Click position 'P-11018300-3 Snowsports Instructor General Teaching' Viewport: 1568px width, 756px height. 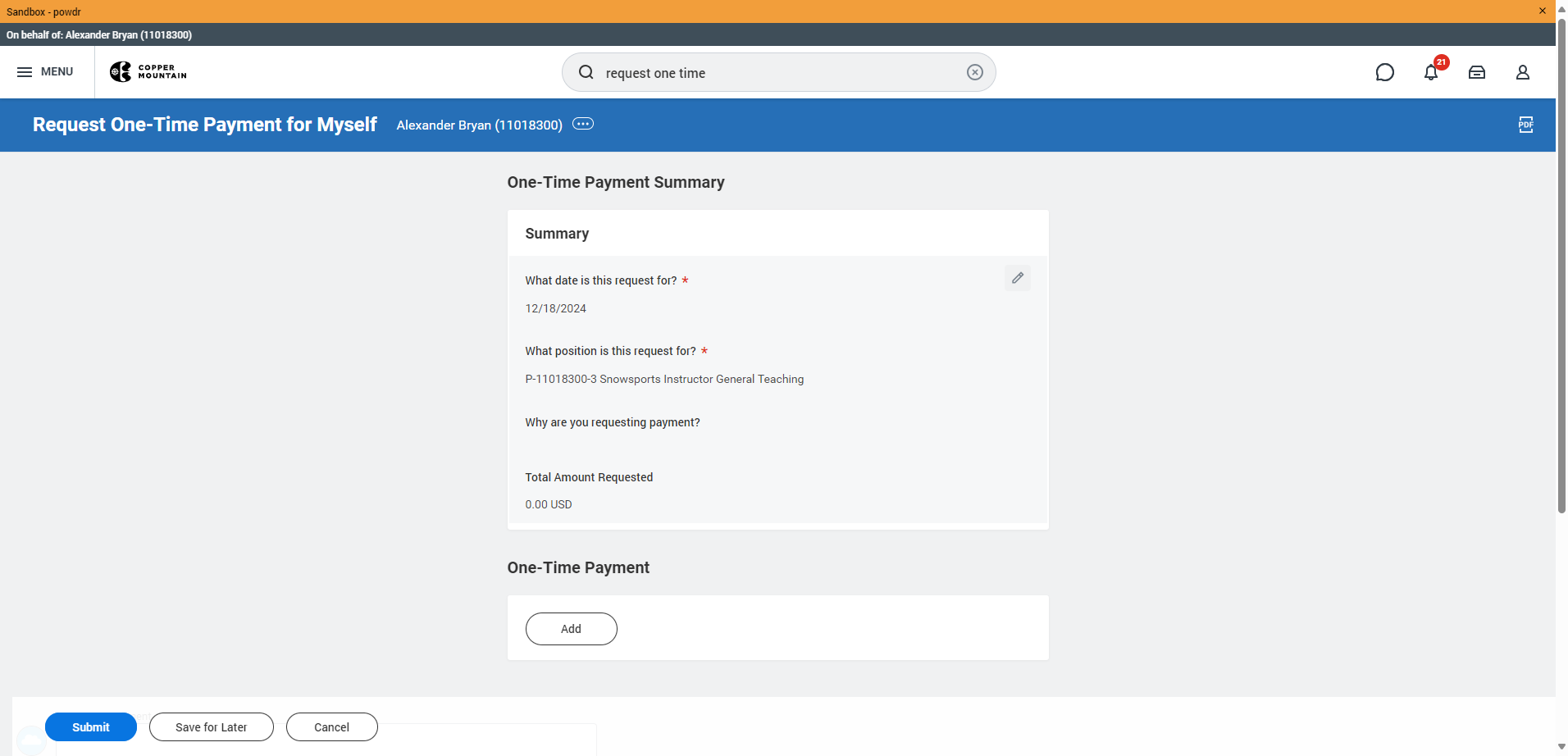click(x=664, y=379)
